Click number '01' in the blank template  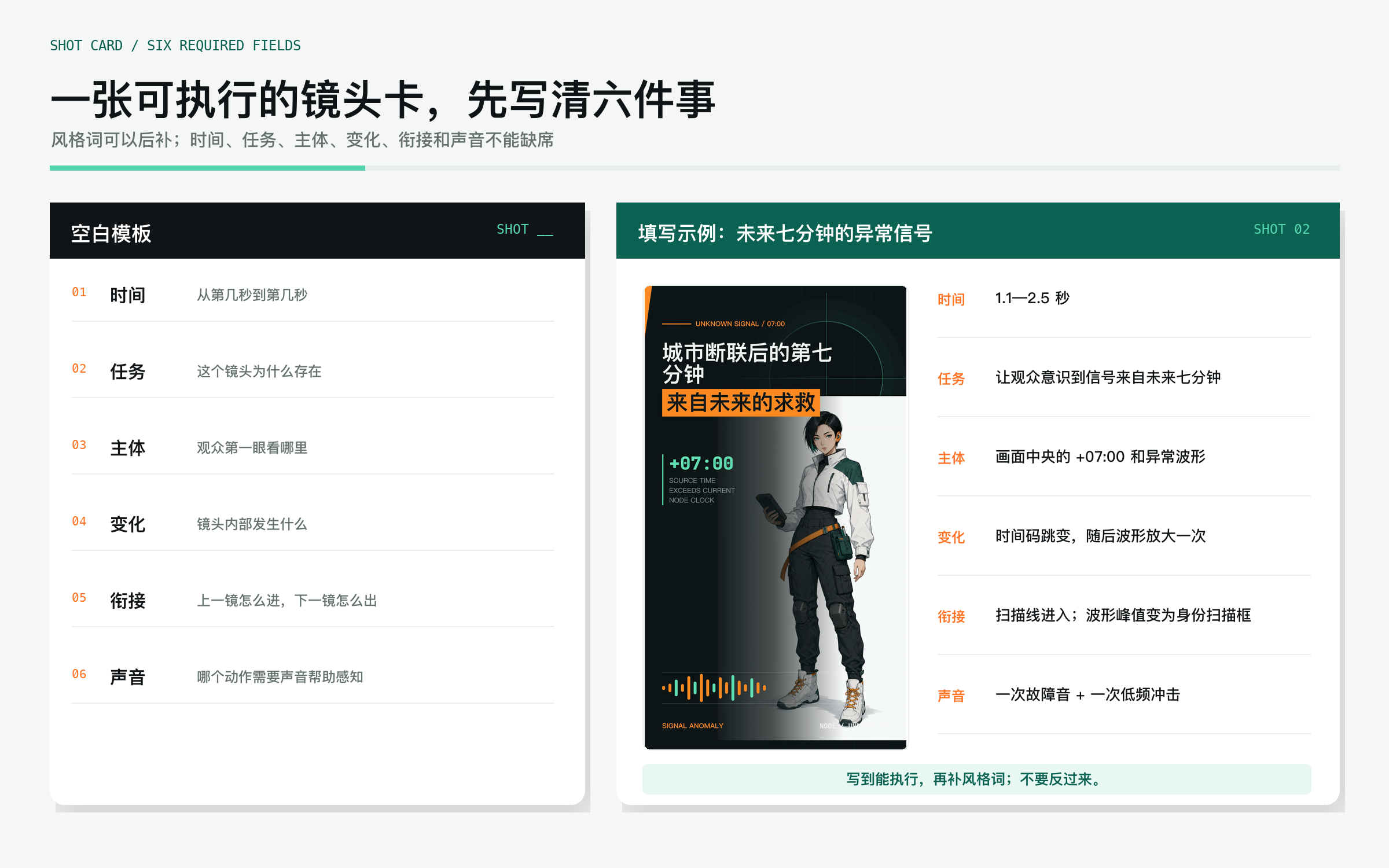tap(79, 292)
